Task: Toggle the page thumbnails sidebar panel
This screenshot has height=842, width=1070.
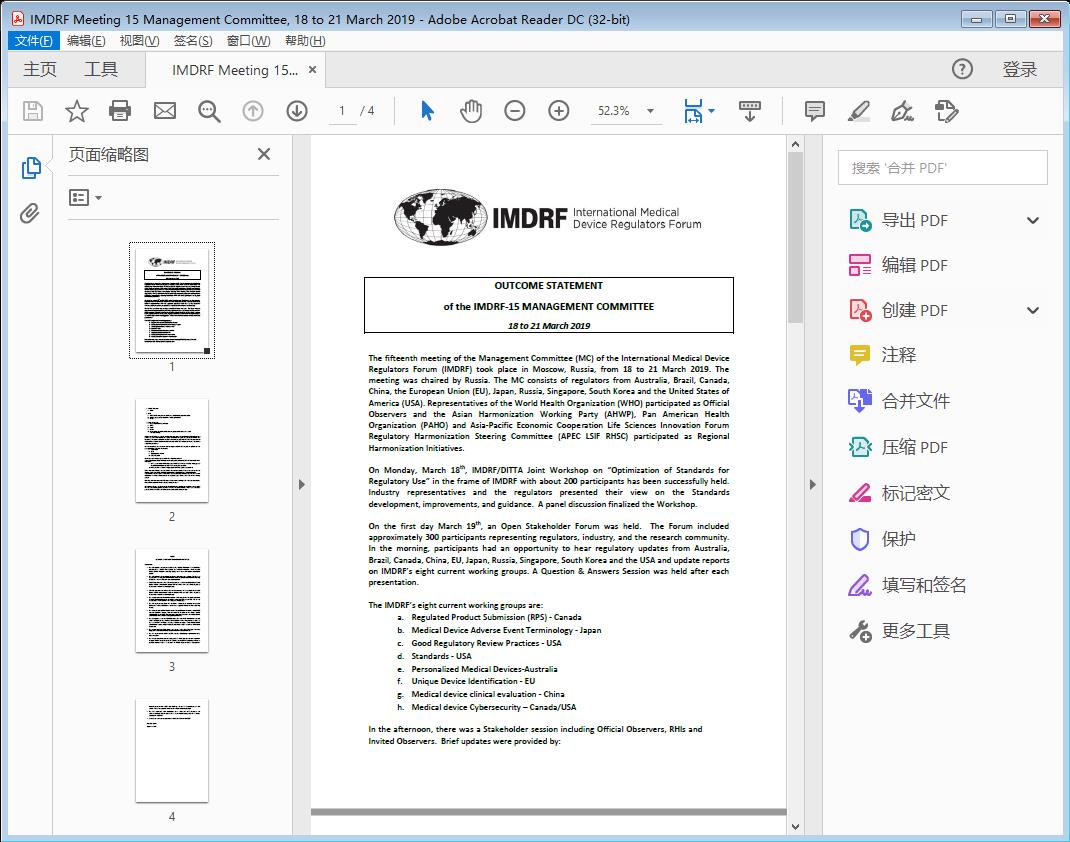Action: (x=31, y=168)
